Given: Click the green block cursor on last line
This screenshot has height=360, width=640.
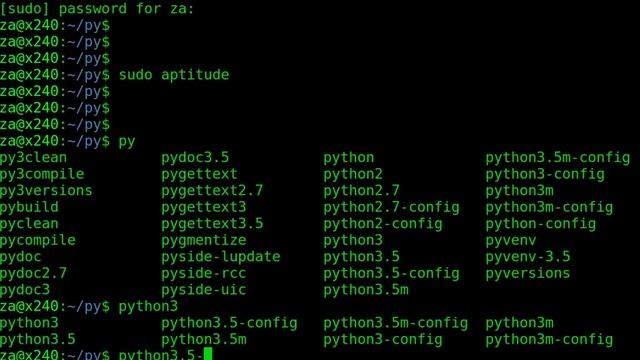Looking at the screenshot, I should [x=208, y=354].
